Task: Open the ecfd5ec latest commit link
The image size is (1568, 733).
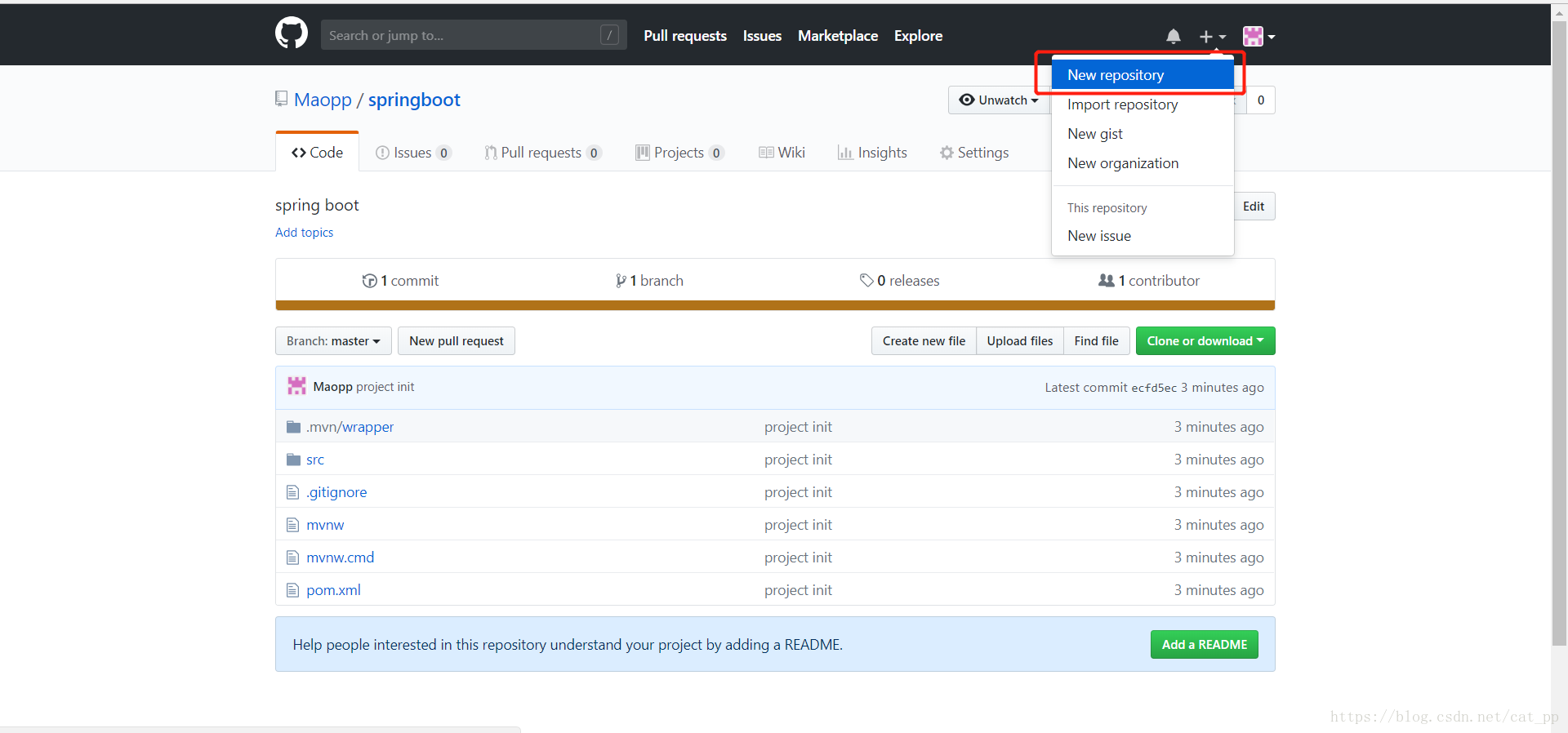Action: [1154, 388]
